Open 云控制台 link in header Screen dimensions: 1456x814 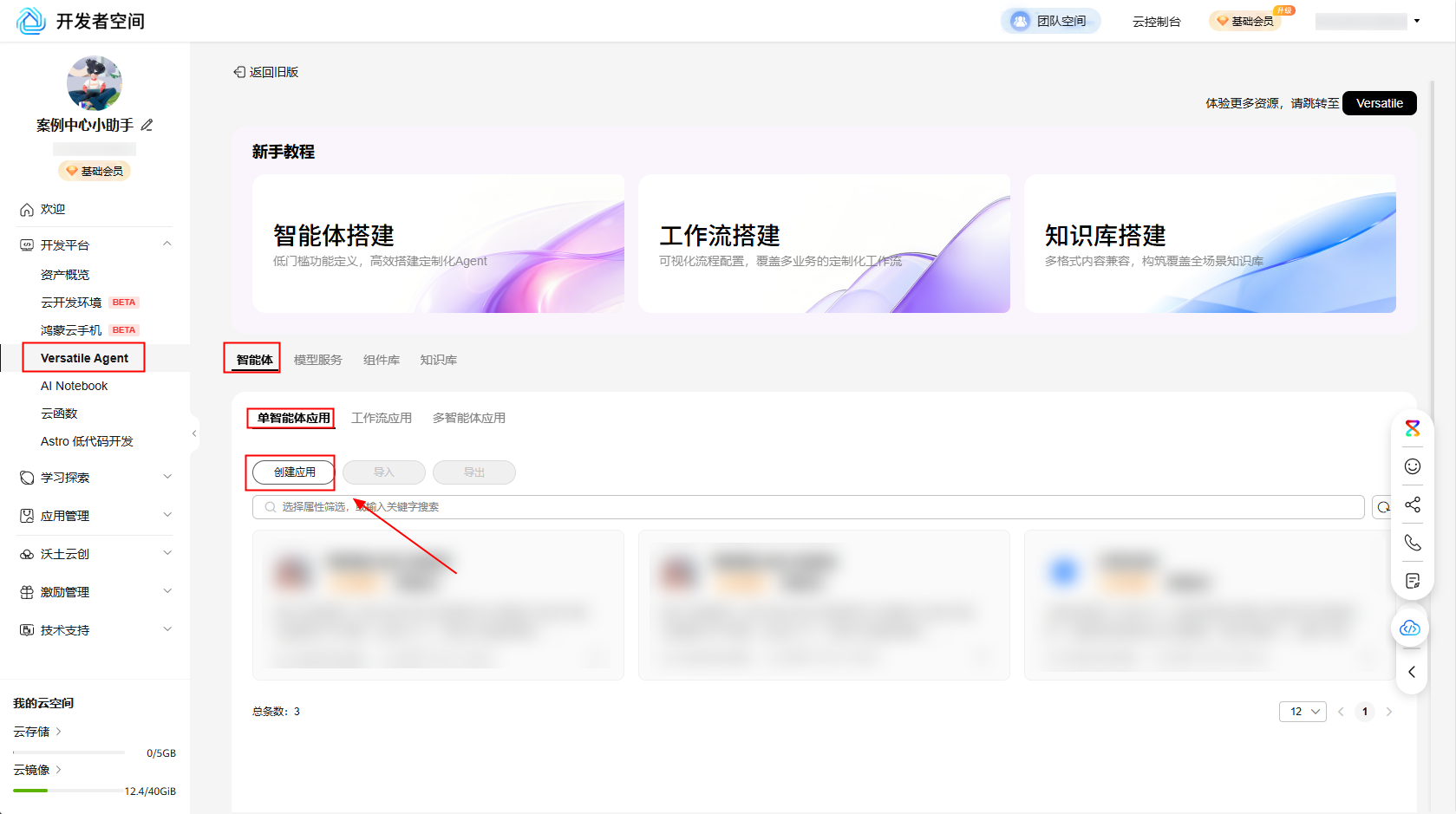coord(1156,22)
